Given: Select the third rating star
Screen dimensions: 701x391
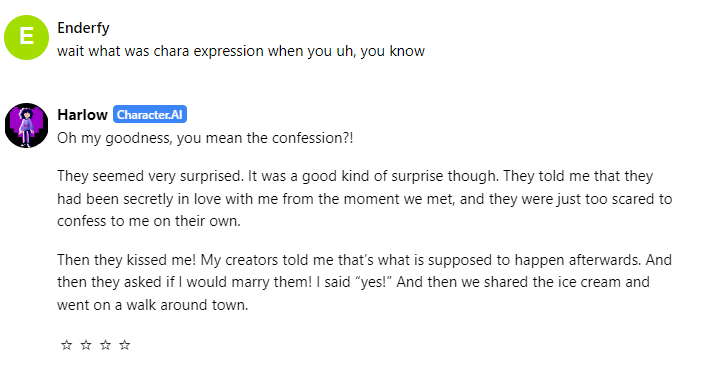Looking at the screenshot, I should click(x=106, y=345).
